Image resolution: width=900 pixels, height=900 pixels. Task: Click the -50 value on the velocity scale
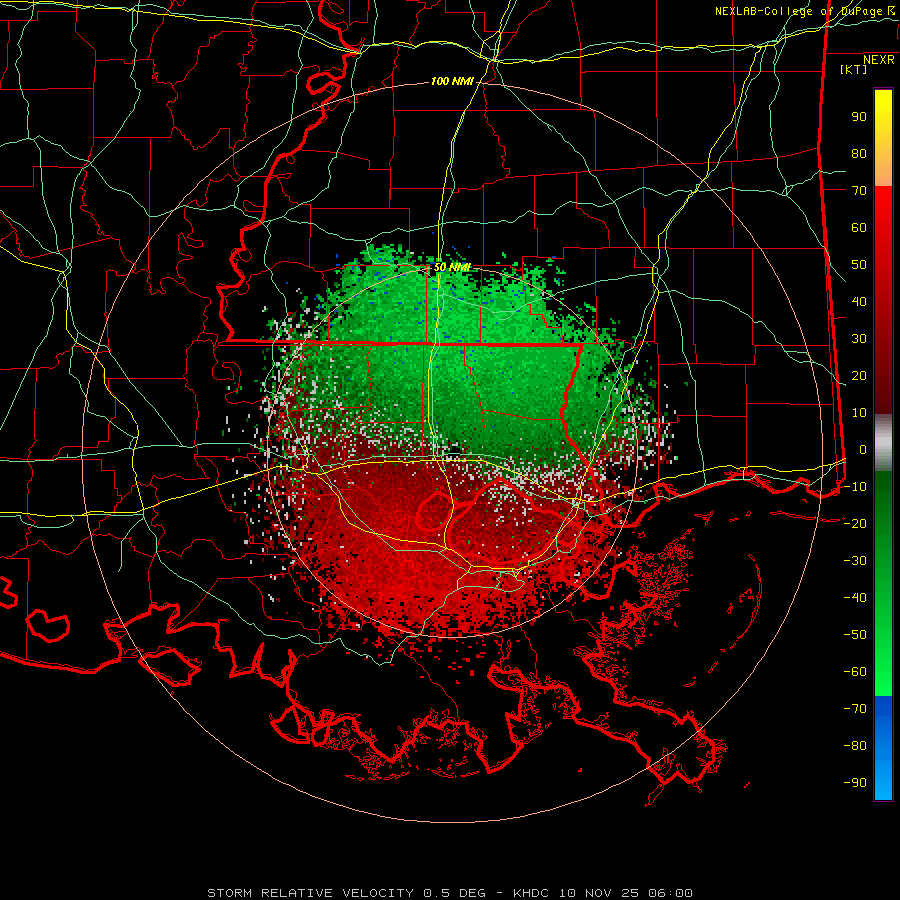pos(855,635)
